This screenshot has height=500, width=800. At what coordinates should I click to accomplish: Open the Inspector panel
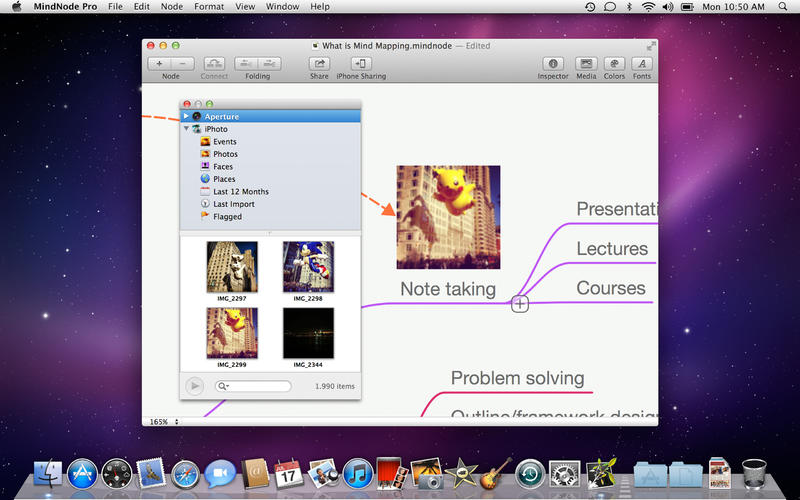(x=553, y=63)
